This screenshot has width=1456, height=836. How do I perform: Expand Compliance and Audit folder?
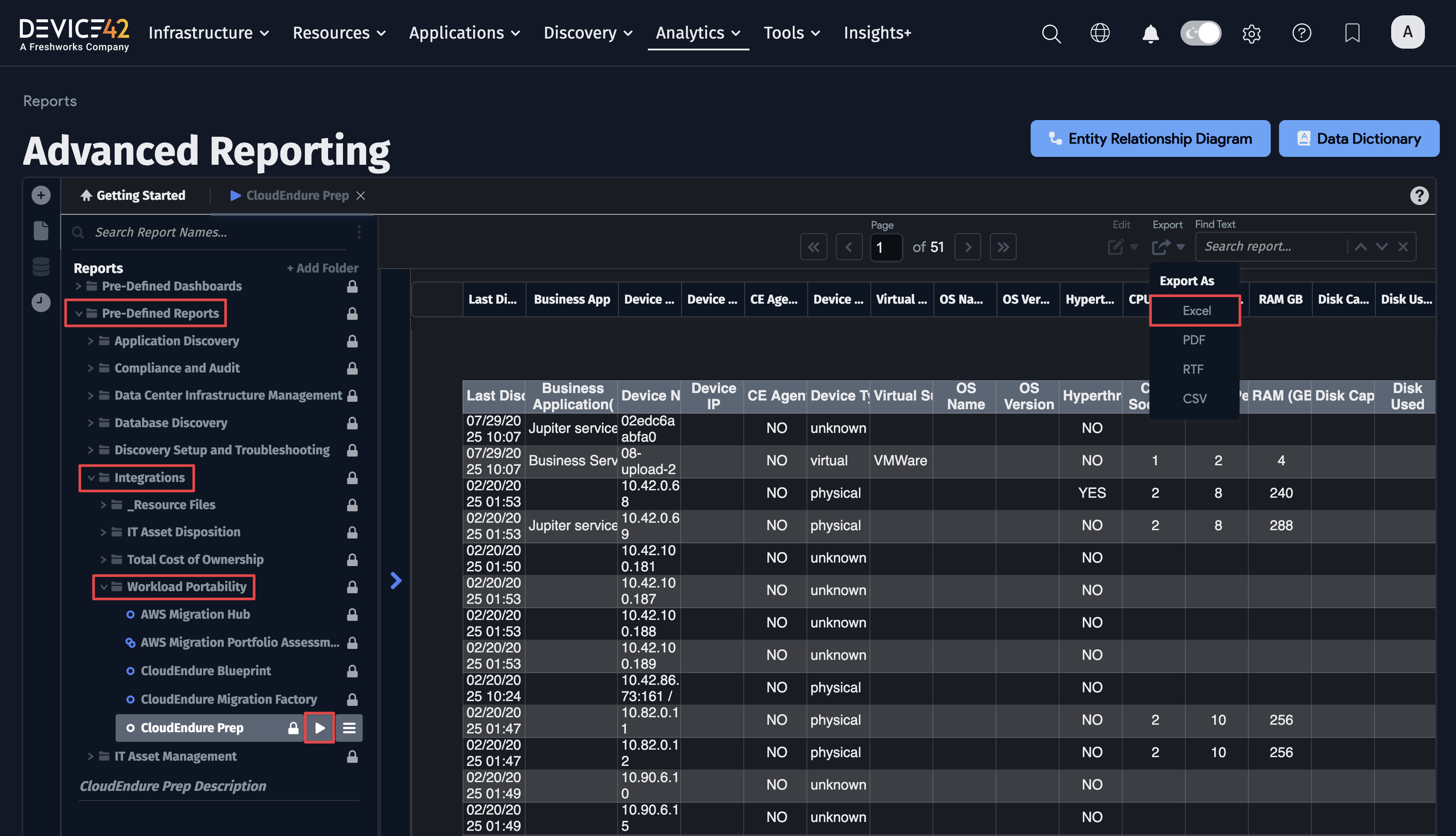pos(91,368)
